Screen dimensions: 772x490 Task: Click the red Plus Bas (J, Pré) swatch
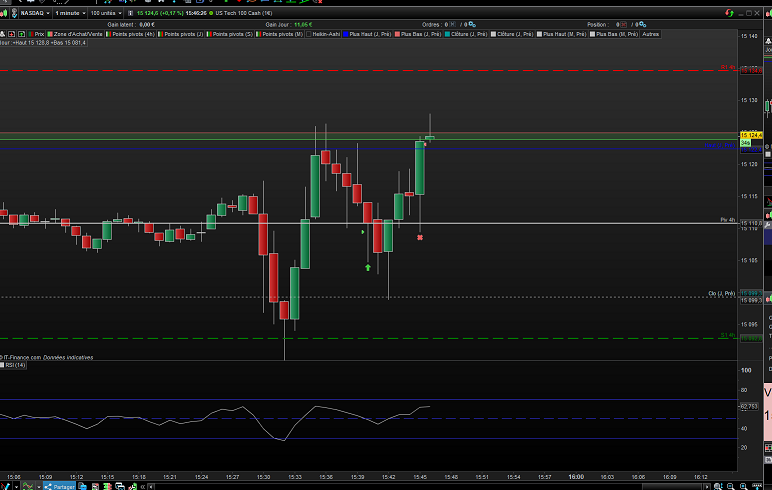397,34
